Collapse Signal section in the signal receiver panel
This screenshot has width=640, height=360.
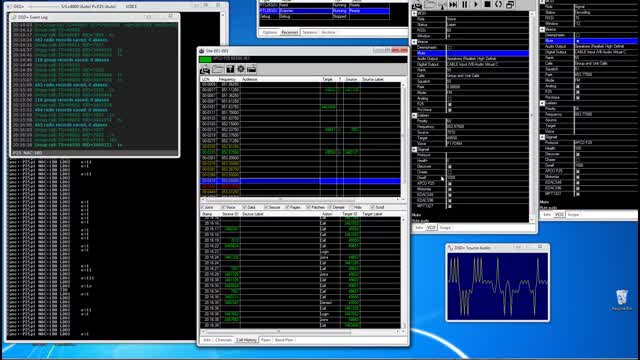(542, 137)
